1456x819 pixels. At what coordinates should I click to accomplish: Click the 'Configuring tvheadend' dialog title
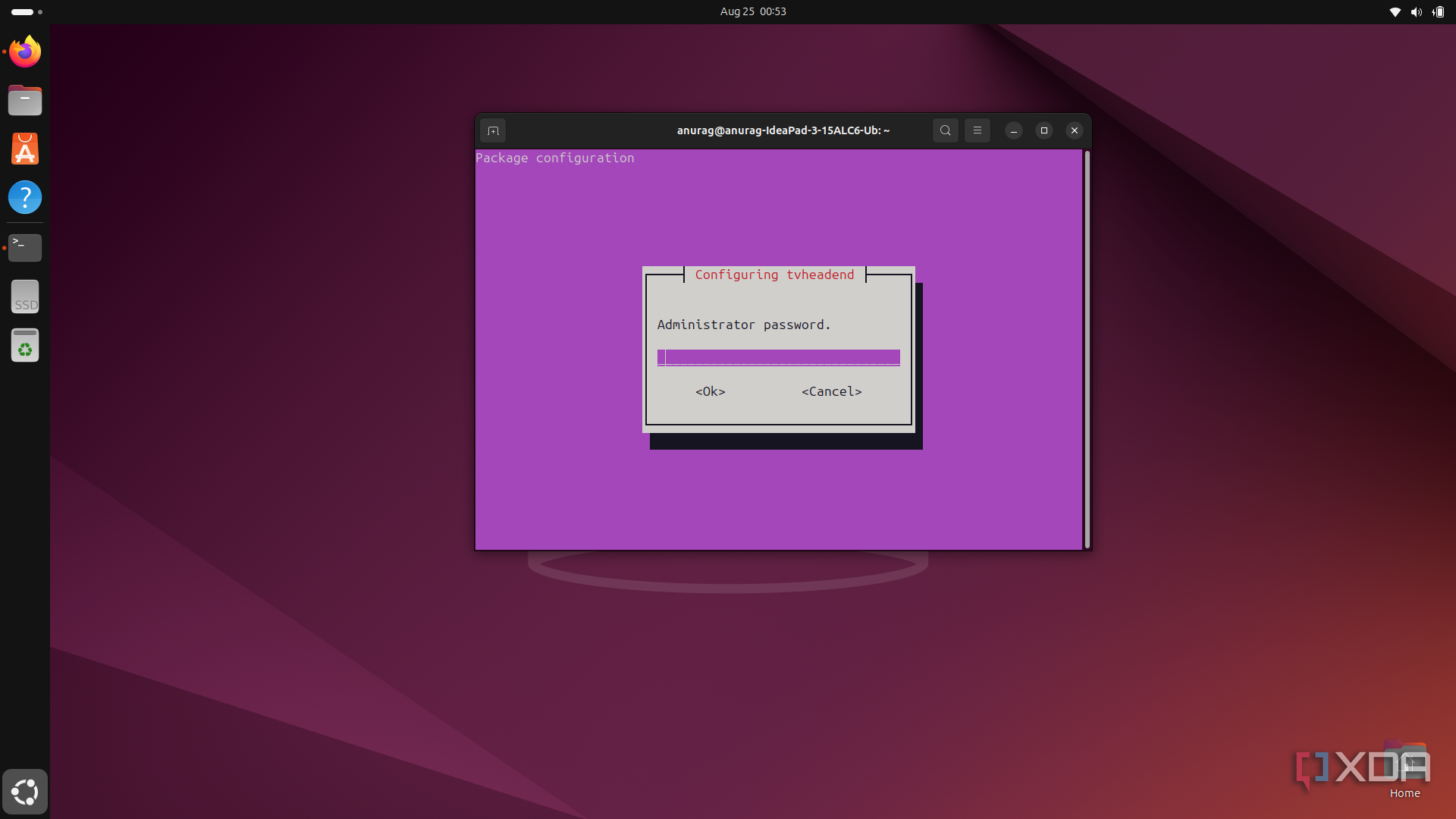774,275
